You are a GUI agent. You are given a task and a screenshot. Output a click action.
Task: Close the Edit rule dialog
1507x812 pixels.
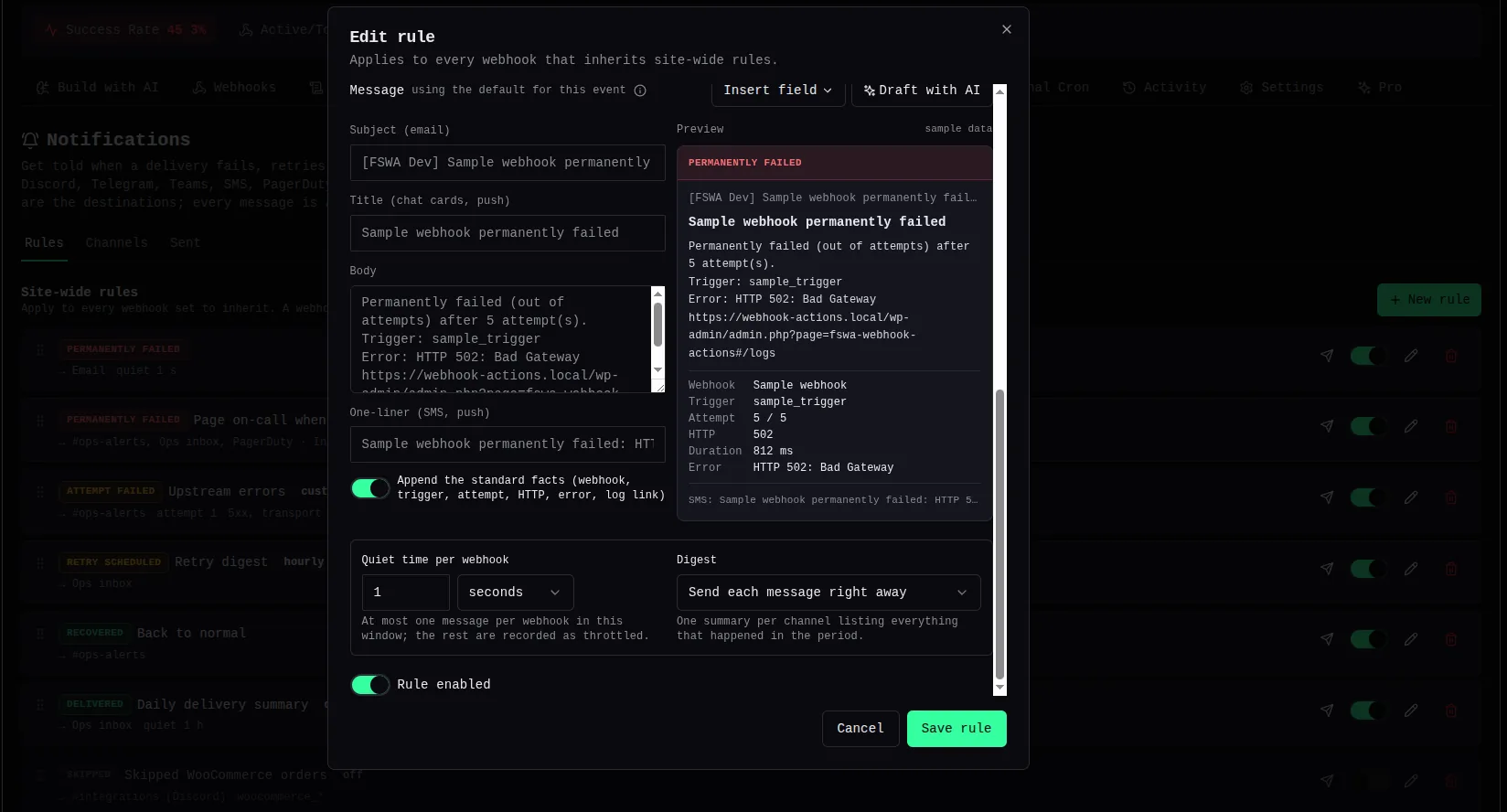coord(1007,29)
